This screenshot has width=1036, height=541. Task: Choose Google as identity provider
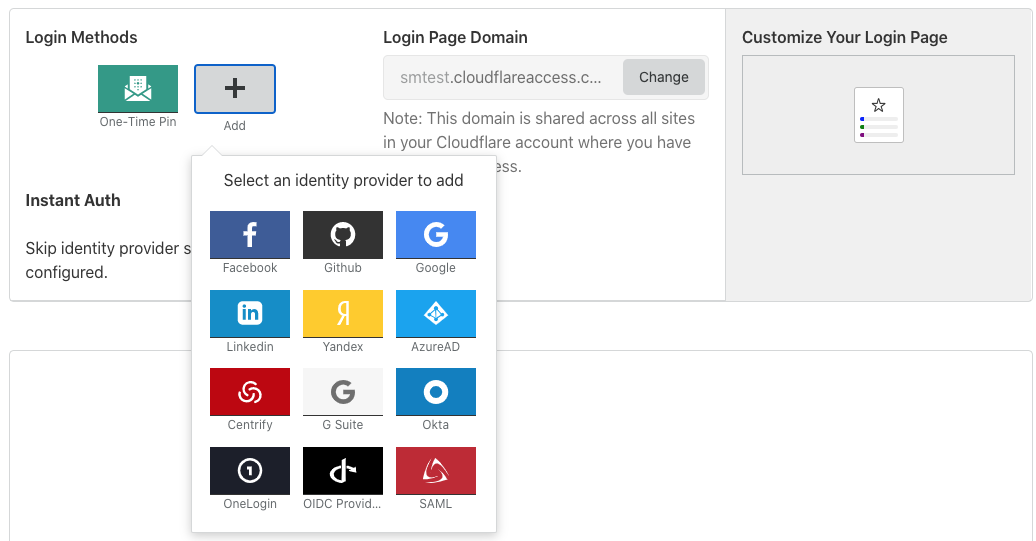pyautogui.click(x=435, y=234)
